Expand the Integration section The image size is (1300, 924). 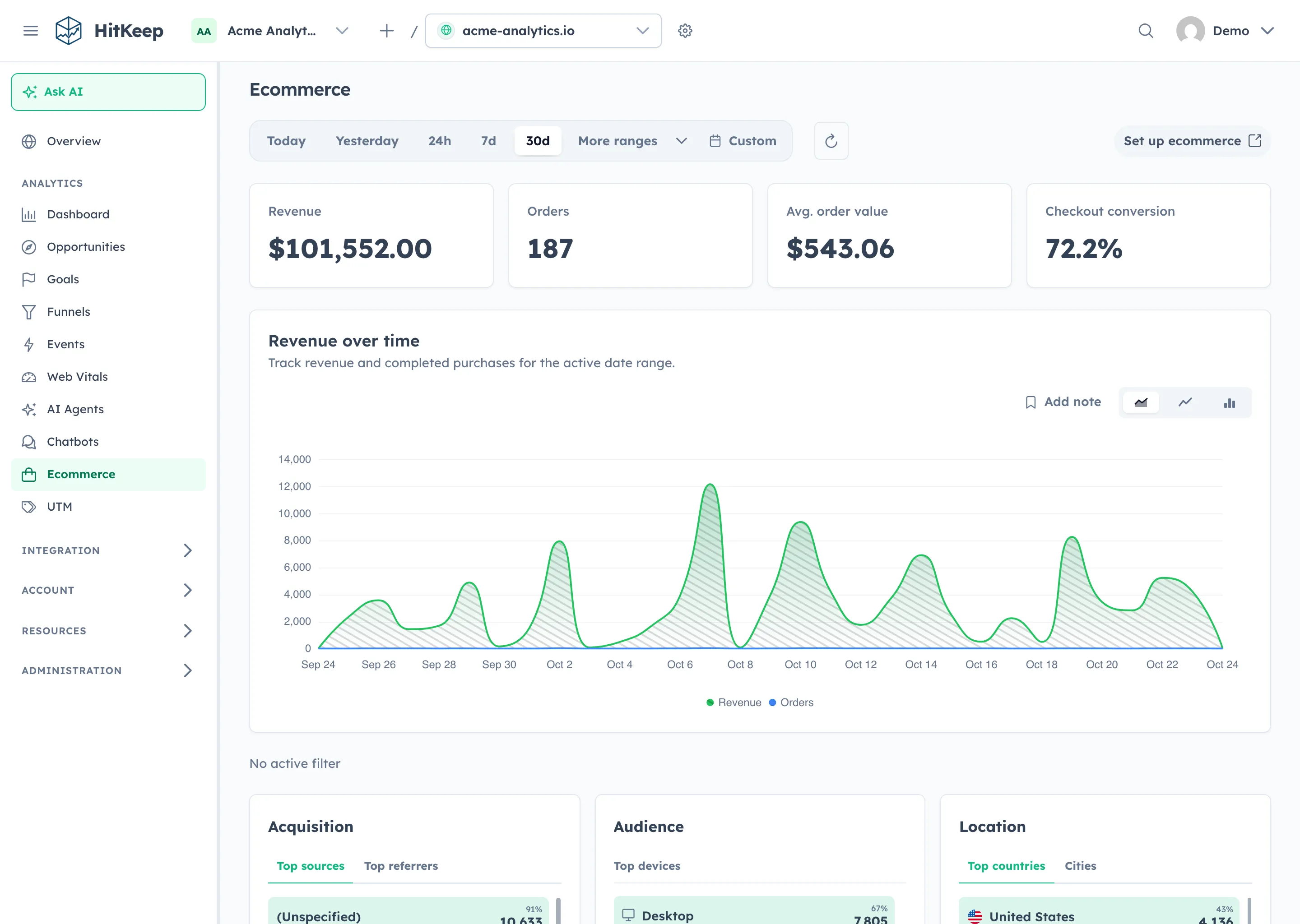click(108, 551)
